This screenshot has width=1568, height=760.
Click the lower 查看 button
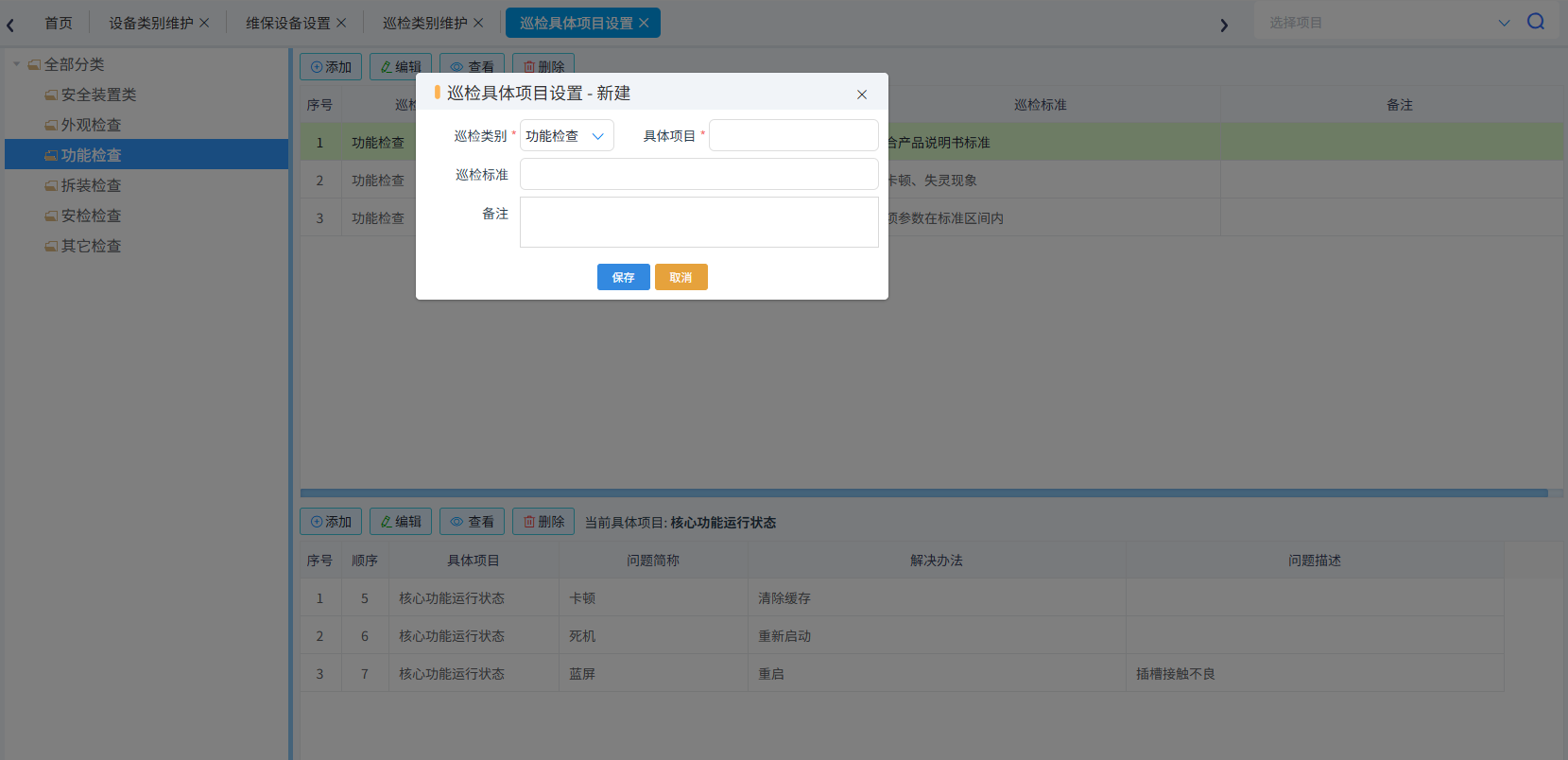[x=472, y=522]
